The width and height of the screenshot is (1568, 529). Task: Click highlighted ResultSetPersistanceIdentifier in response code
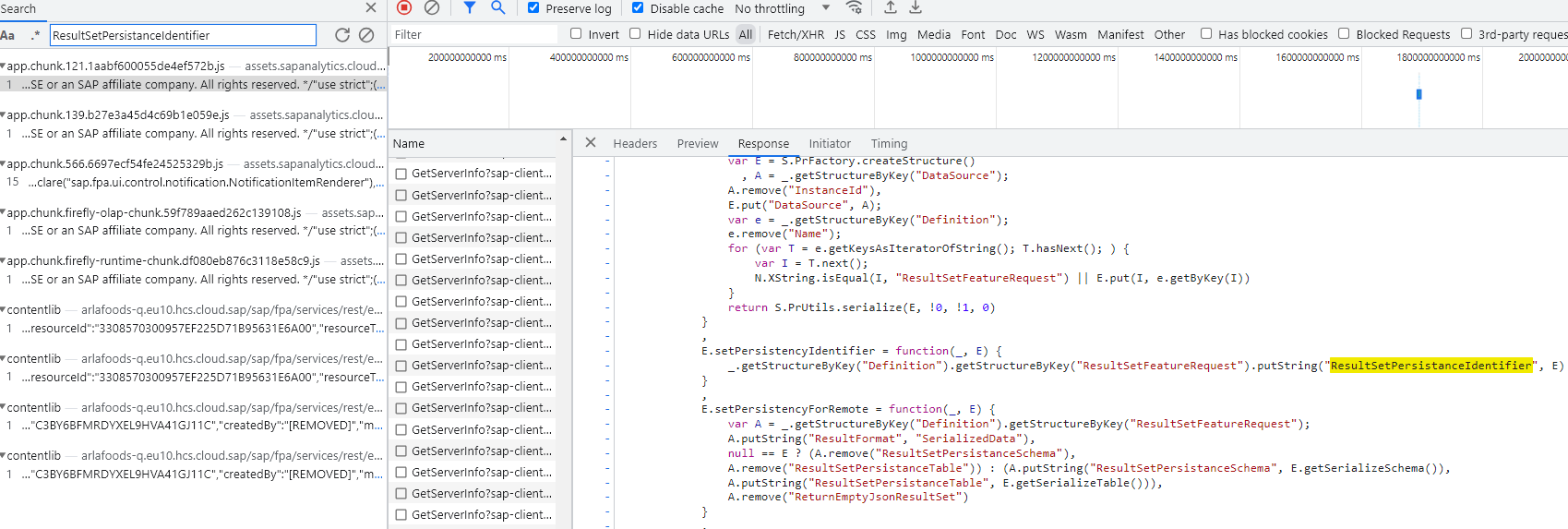(1430, 366)
